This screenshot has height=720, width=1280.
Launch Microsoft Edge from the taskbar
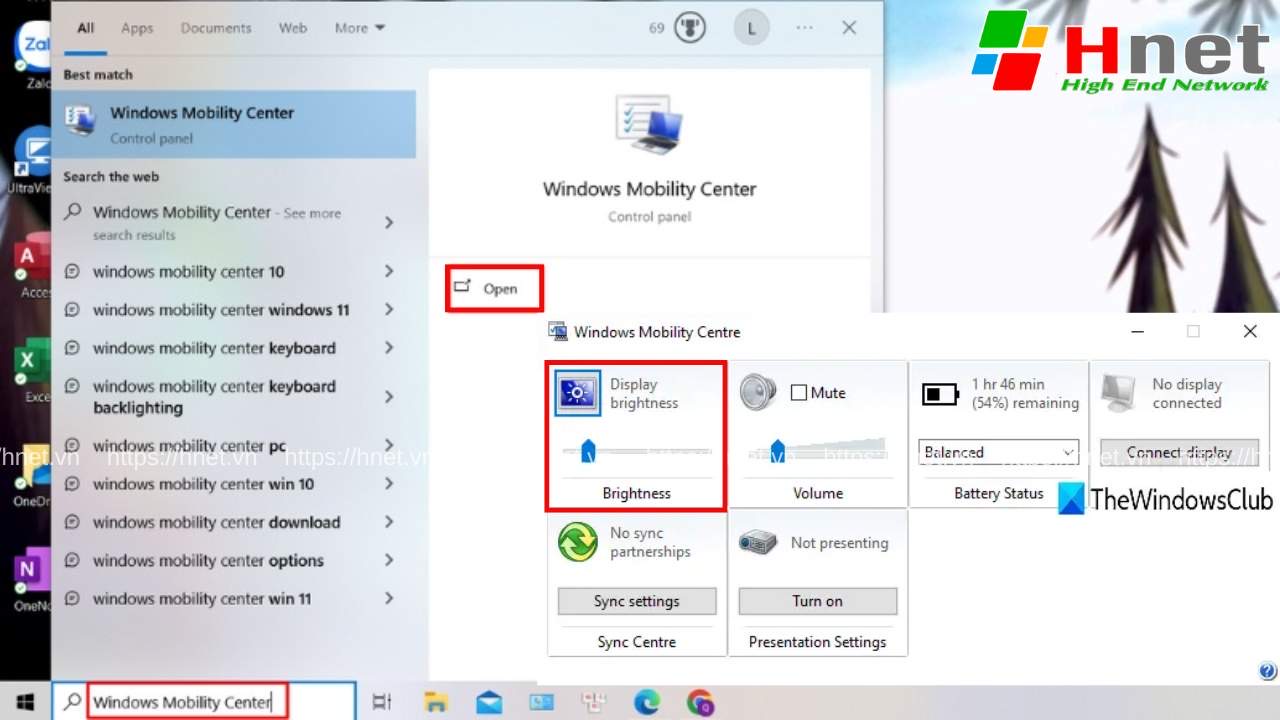[x=647, y=702]
